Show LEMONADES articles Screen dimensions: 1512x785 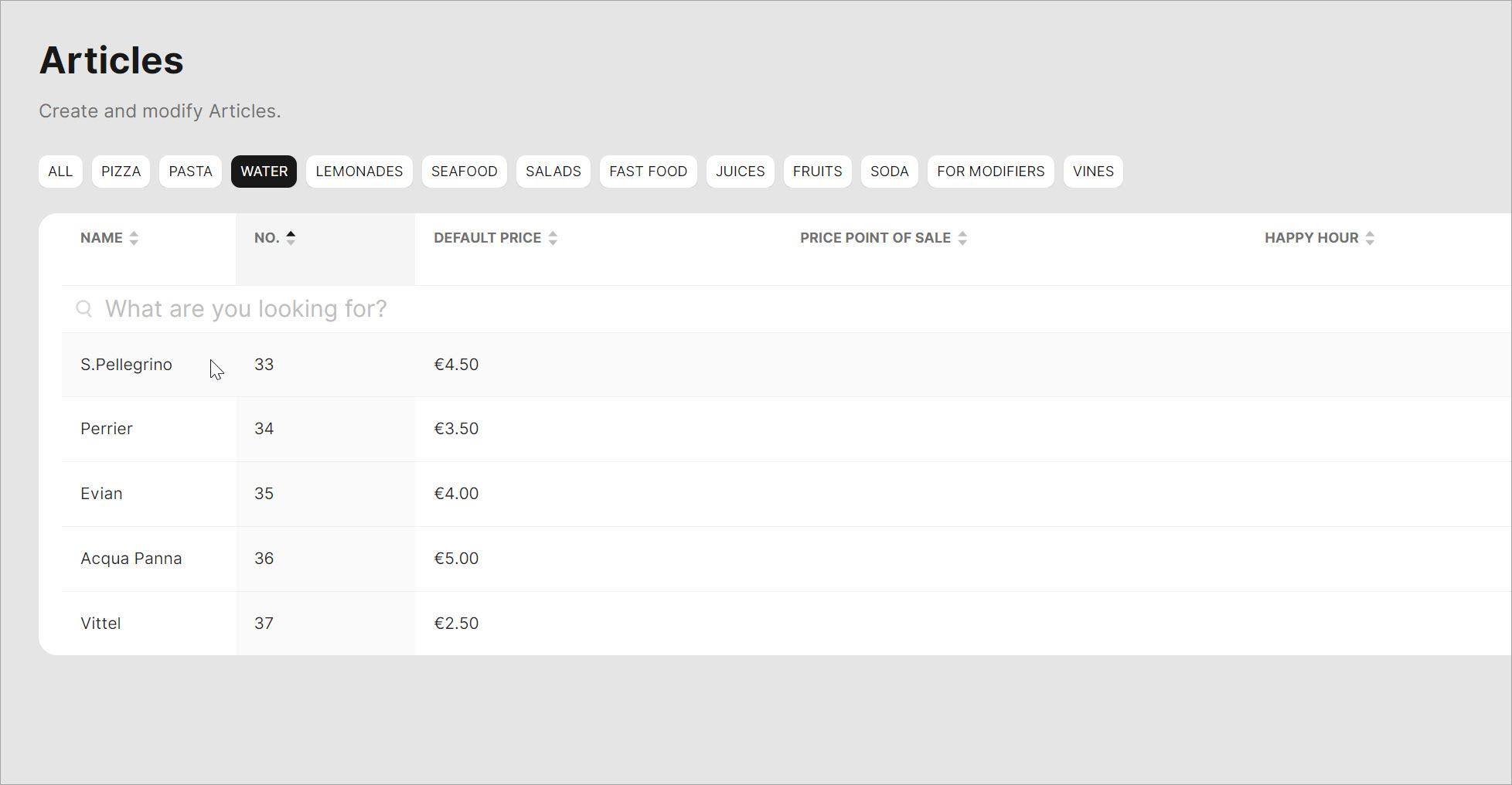pos(359,172)
